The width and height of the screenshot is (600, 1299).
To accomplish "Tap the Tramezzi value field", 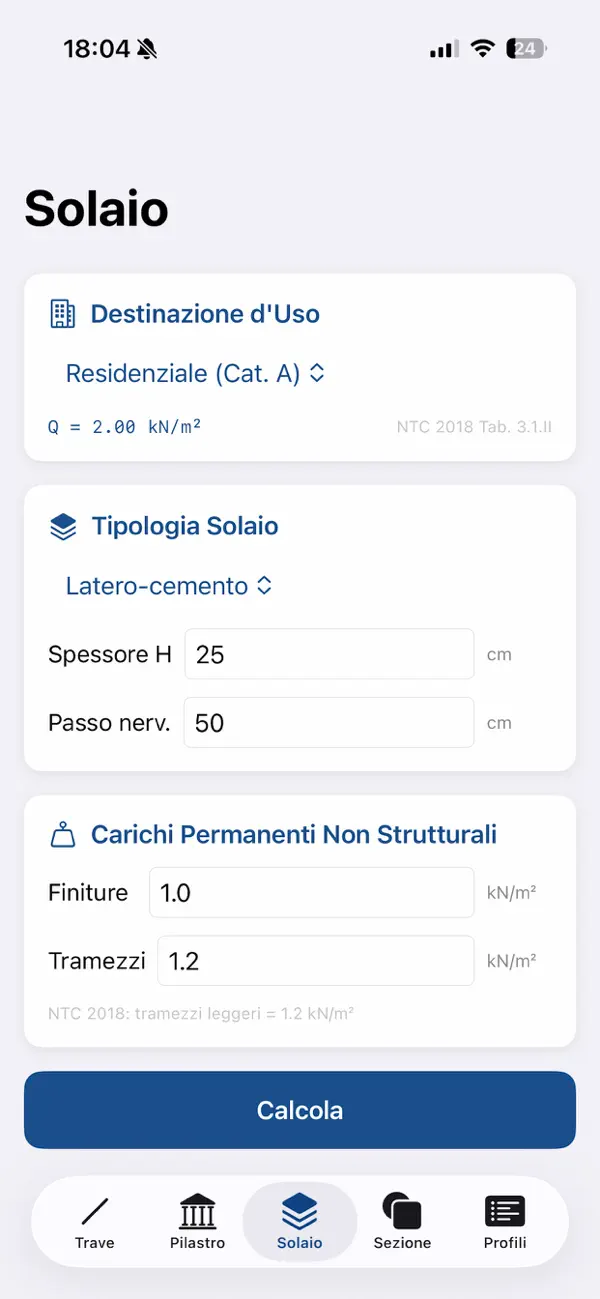I will click(316, 960).
